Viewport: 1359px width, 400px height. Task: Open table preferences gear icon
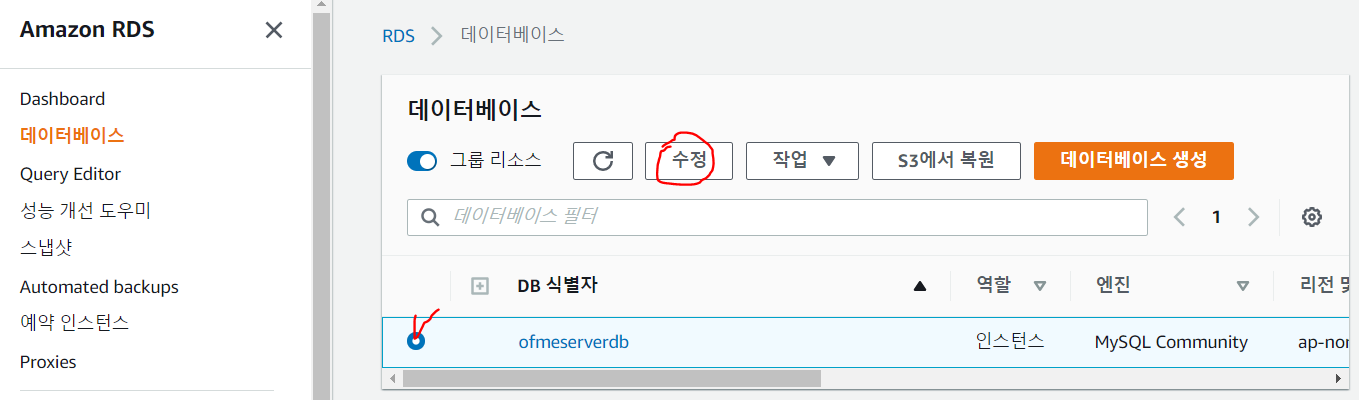[1312, 217]
